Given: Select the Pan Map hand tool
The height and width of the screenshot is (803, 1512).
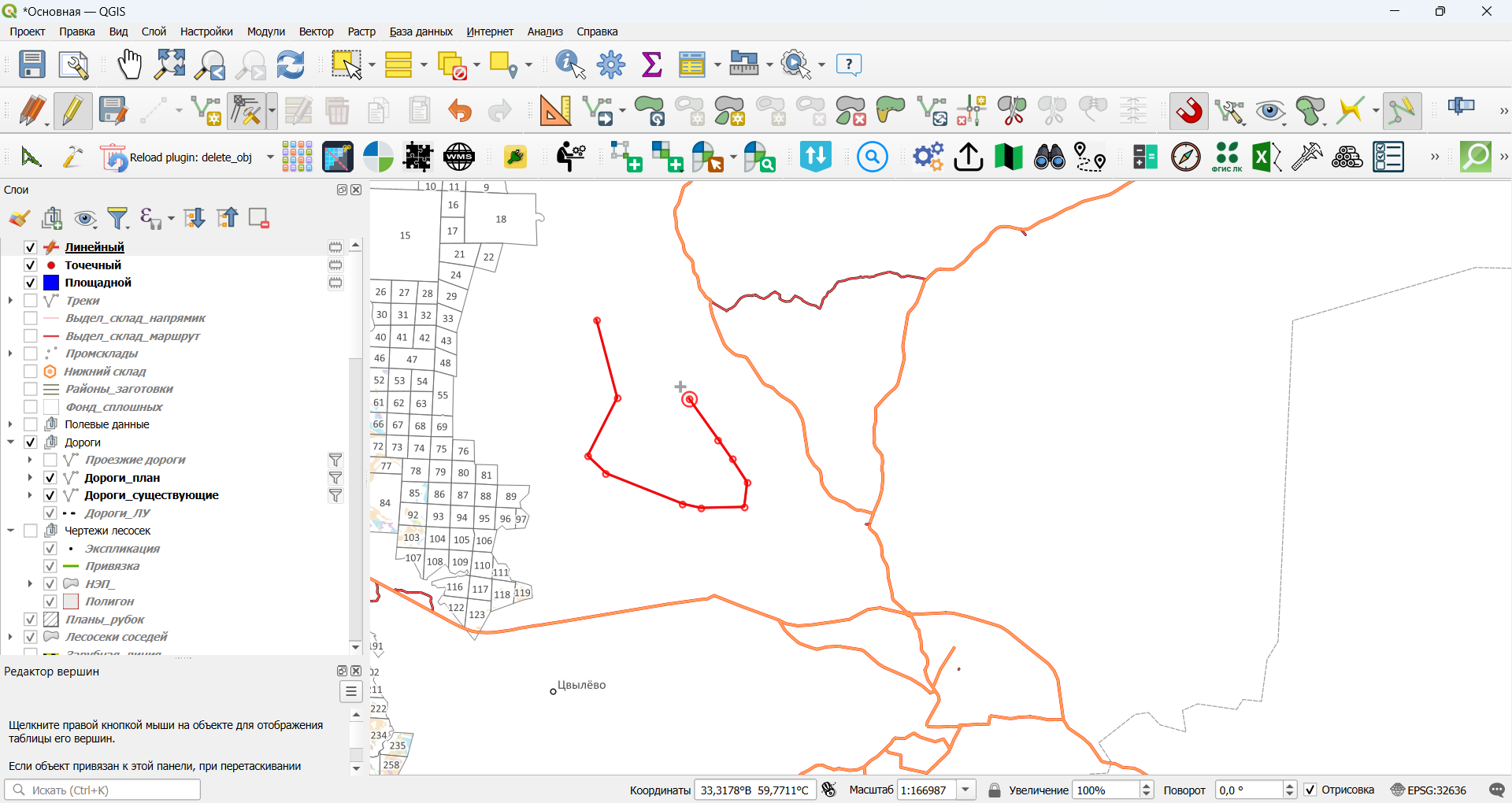Looking at the screenshot, I should click(x=129, y=65).
